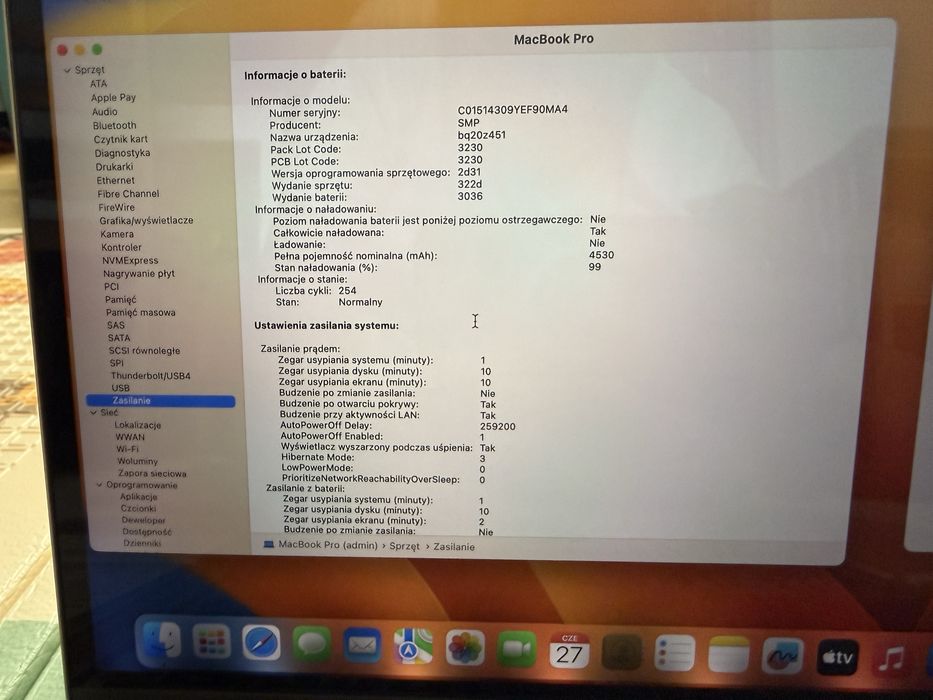Select highlighted Zasilanie sidebar item
Screen dimensions: 933x700
(161, 401)
